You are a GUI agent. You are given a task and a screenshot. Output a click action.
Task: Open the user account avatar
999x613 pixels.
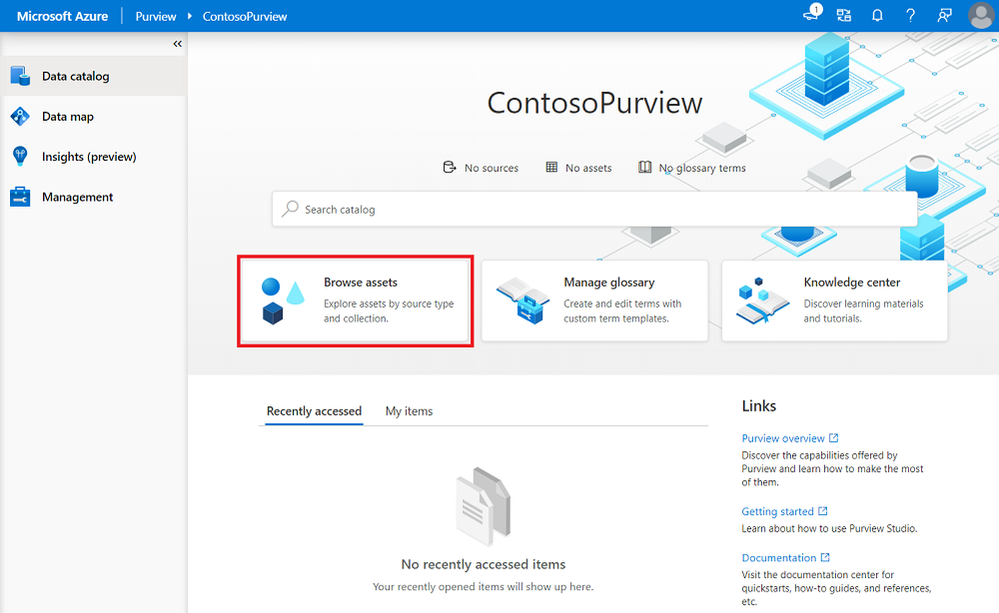(981, 15)
